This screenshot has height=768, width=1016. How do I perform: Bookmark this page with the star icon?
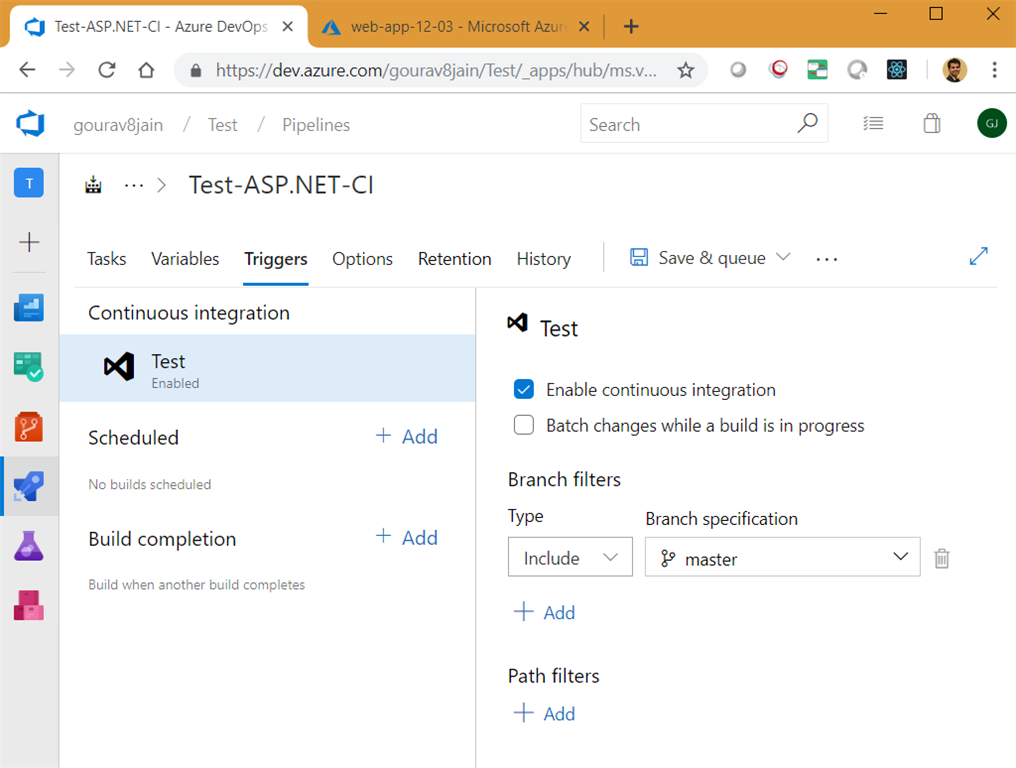[x=685, y=70]
